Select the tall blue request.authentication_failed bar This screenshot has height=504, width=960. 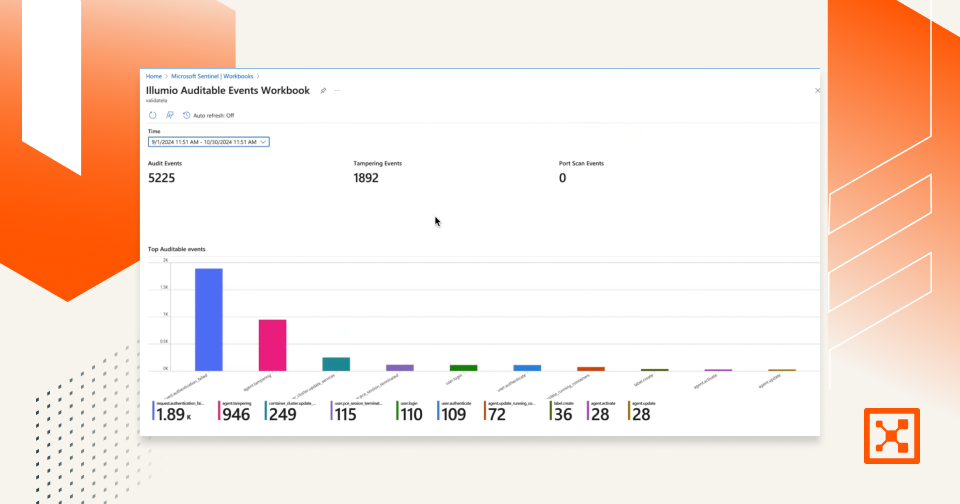[x=209, y=320]
